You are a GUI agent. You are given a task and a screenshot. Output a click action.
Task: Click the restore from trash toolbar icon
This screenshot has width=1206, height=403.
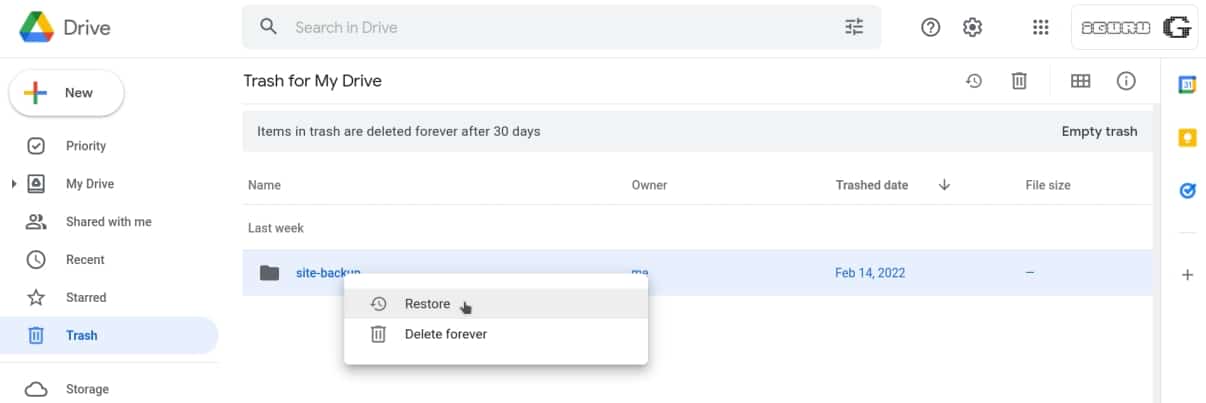pos(973,81)
